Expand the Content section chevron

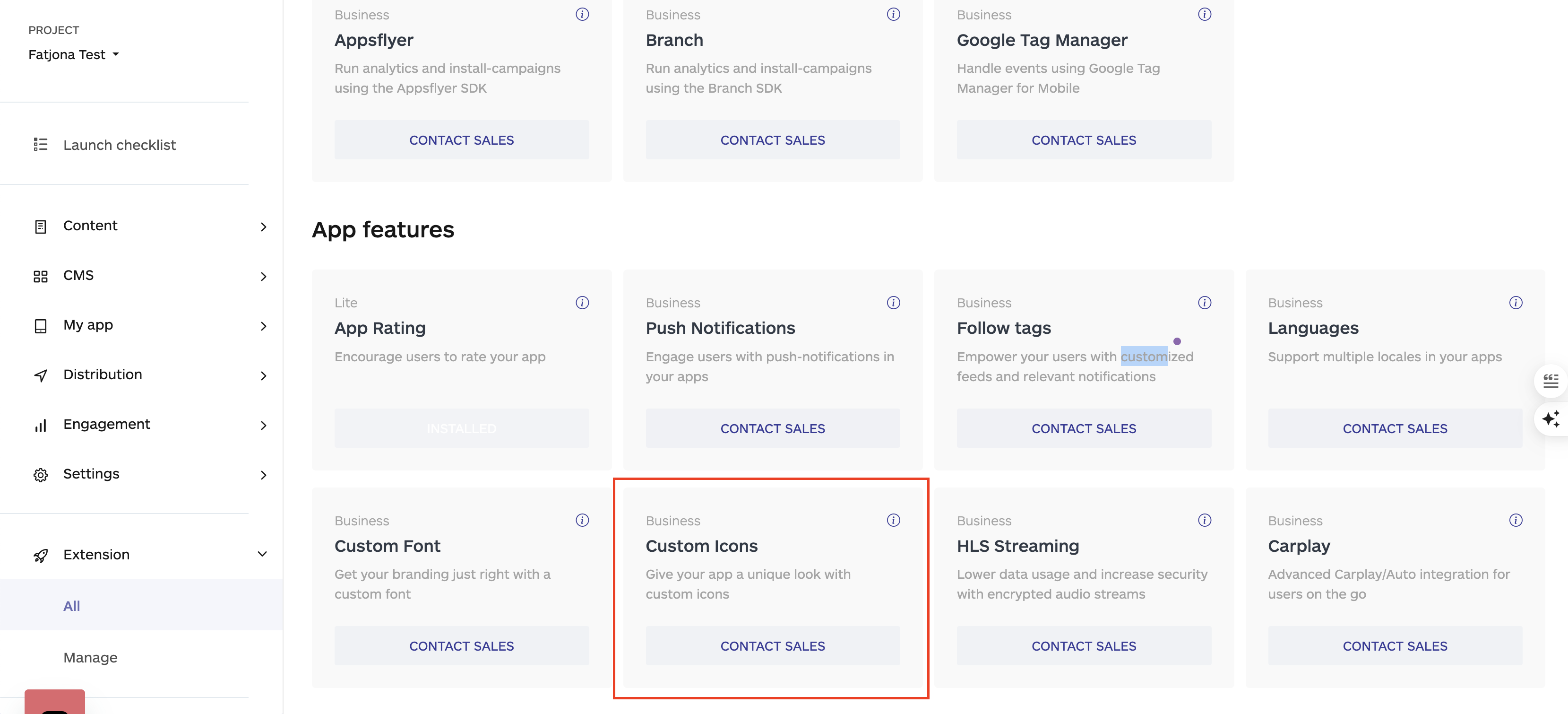point(263,226)
